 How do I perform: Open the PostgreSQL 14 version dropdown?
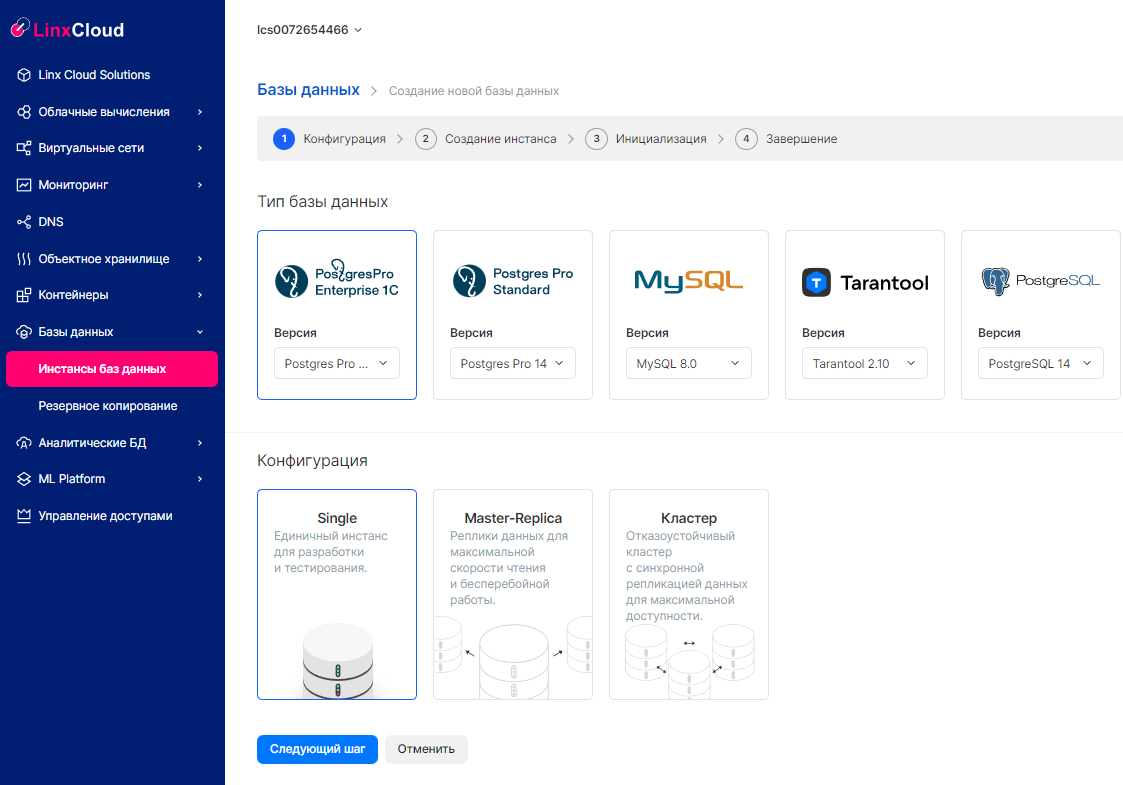[x=1041, y=363]
